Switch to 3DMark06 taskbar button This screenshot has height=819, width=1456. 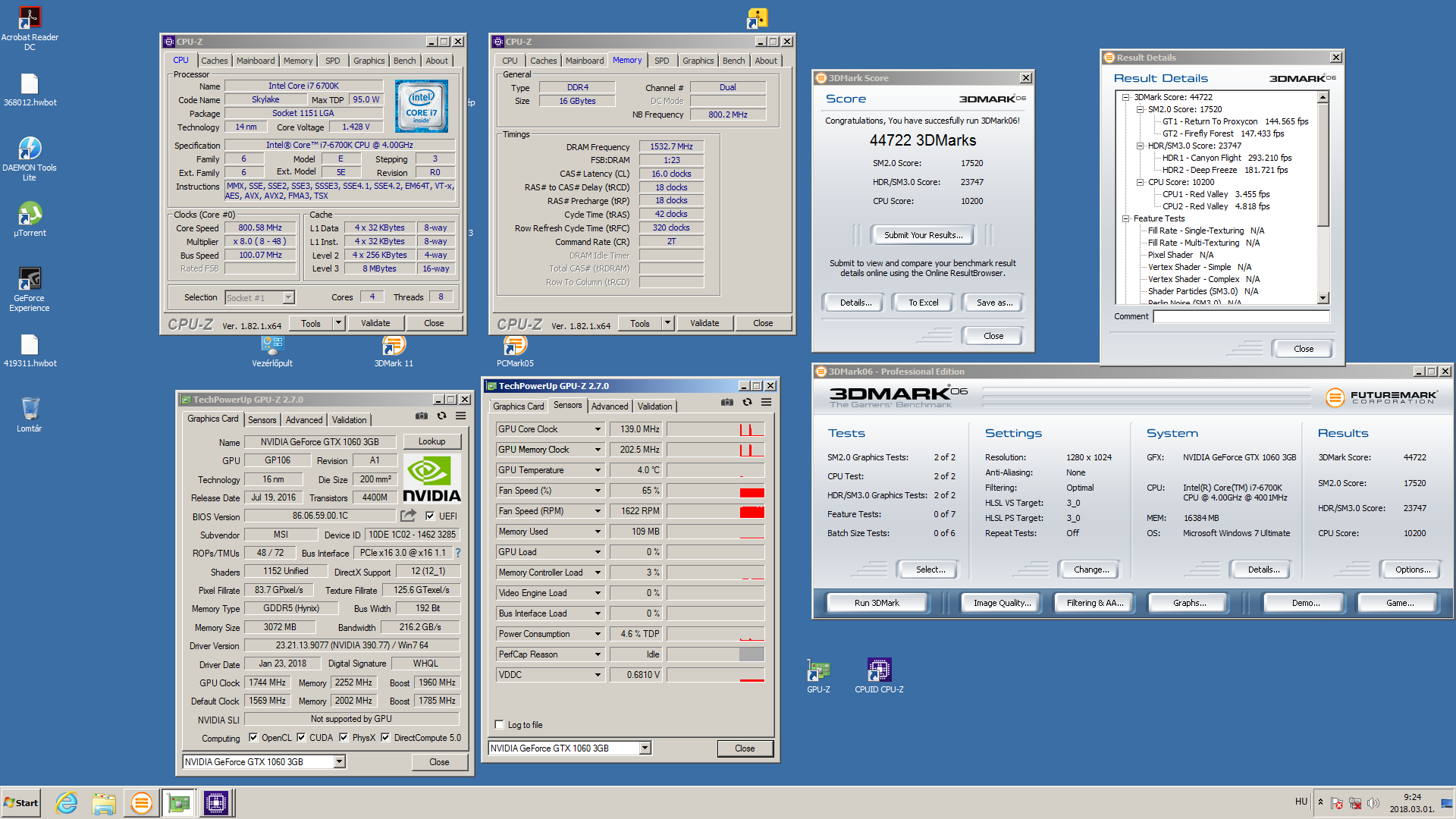point(141,802)
